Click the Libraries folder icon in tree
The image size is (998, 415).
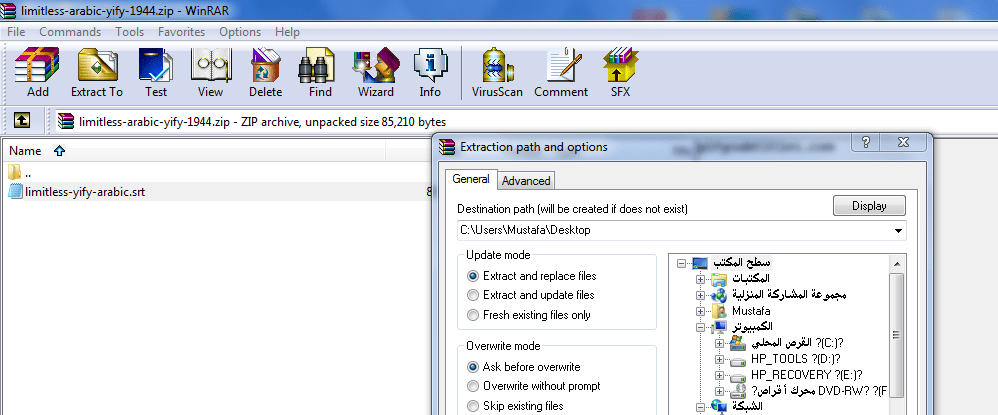click(719, 279)
